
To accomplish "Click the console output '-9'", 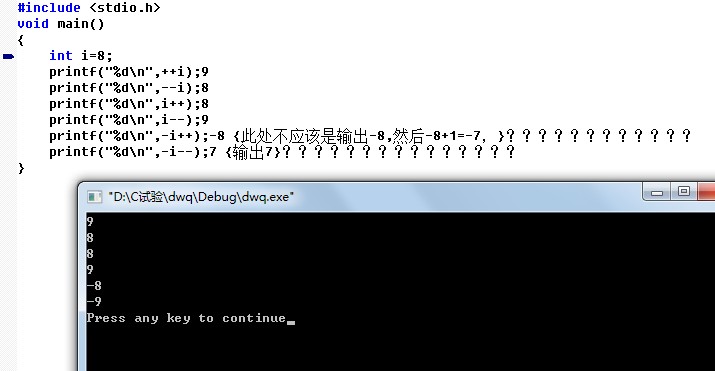I will 94,301.
